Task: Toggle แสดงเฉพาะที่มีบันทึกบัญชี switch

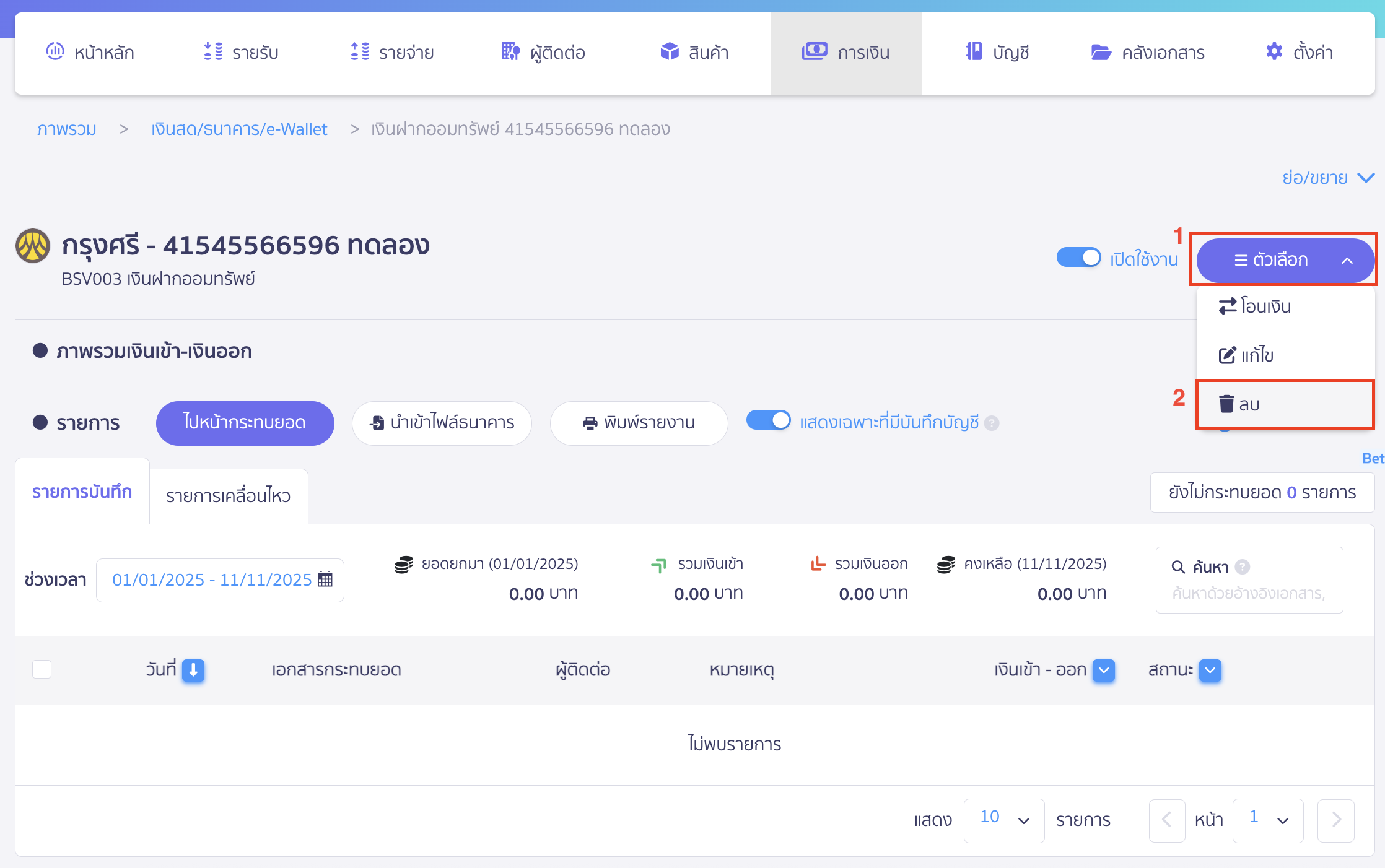Action: [x=768, y=421]
